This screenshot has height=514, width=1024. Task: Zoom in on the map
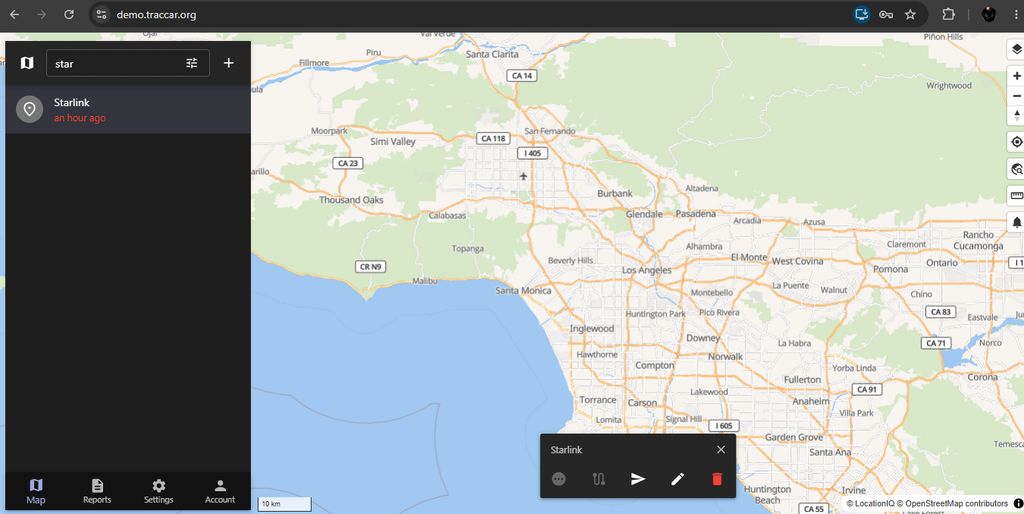click(1017, 76)
